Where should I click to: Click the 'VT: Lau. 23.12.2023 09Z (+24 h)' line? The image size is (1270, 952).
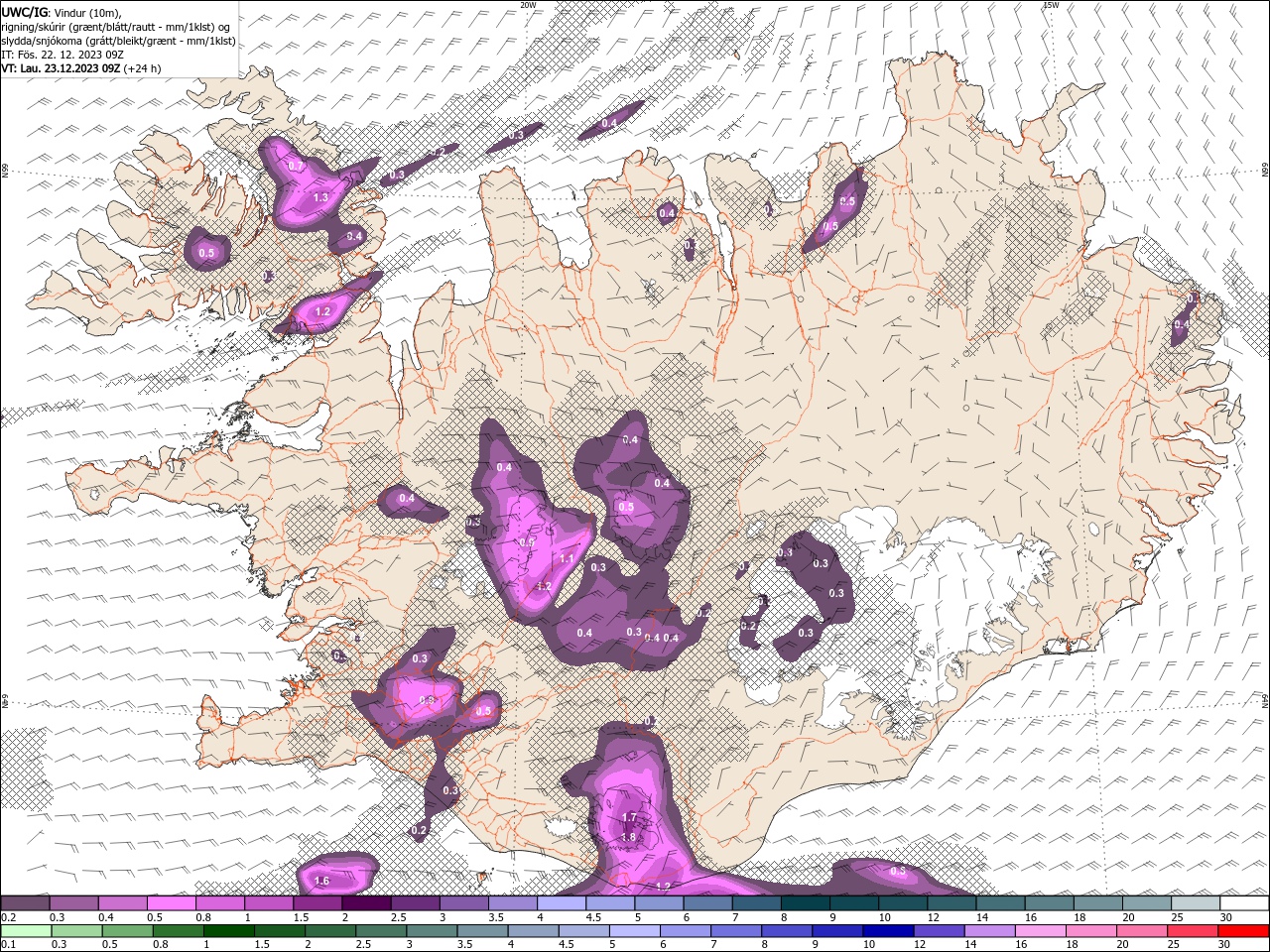click(81, 68)
